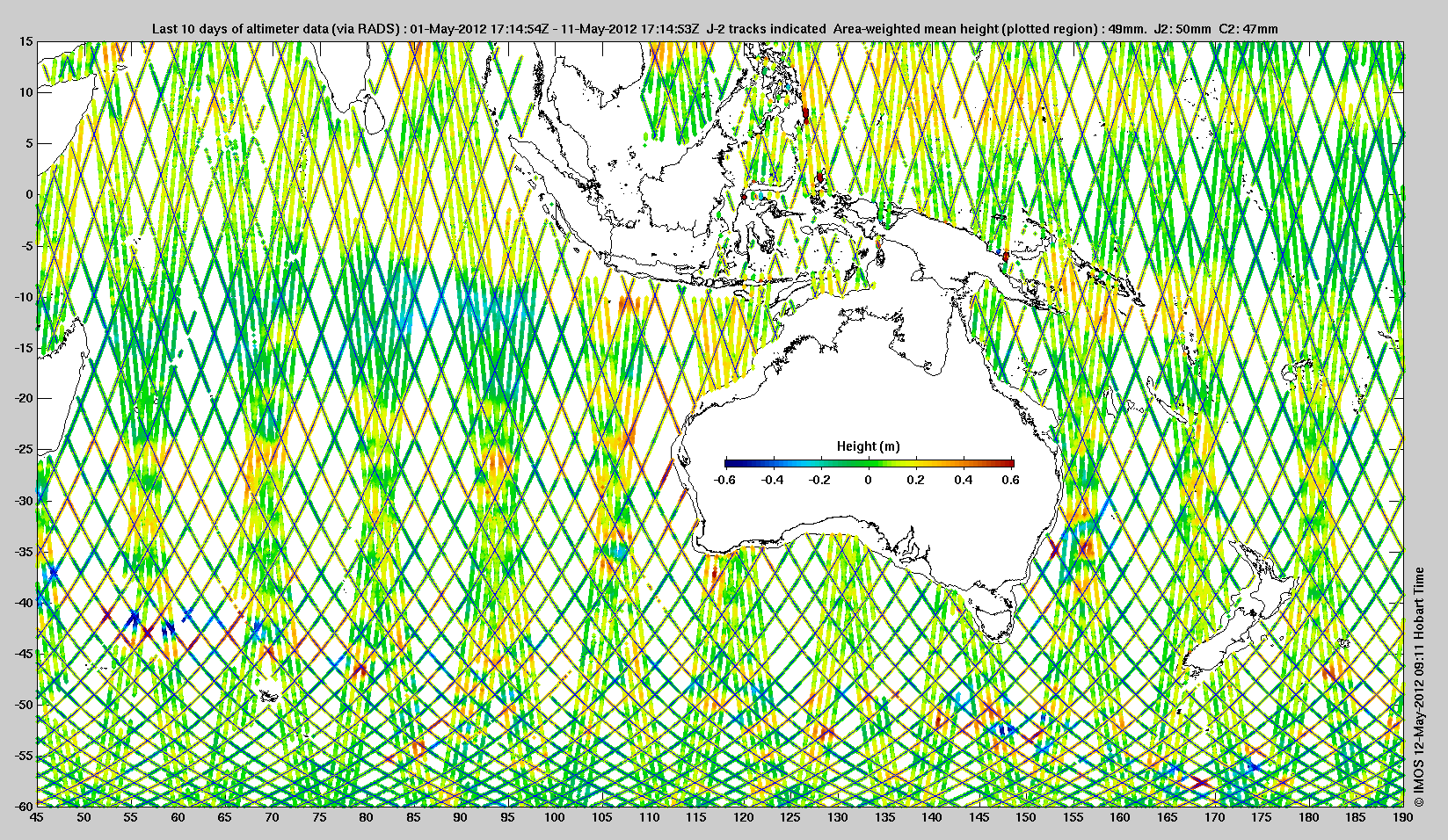1448x840 pixels.
Task: Click the colorbar tick label '0.2'
Action: pos(916,480)
